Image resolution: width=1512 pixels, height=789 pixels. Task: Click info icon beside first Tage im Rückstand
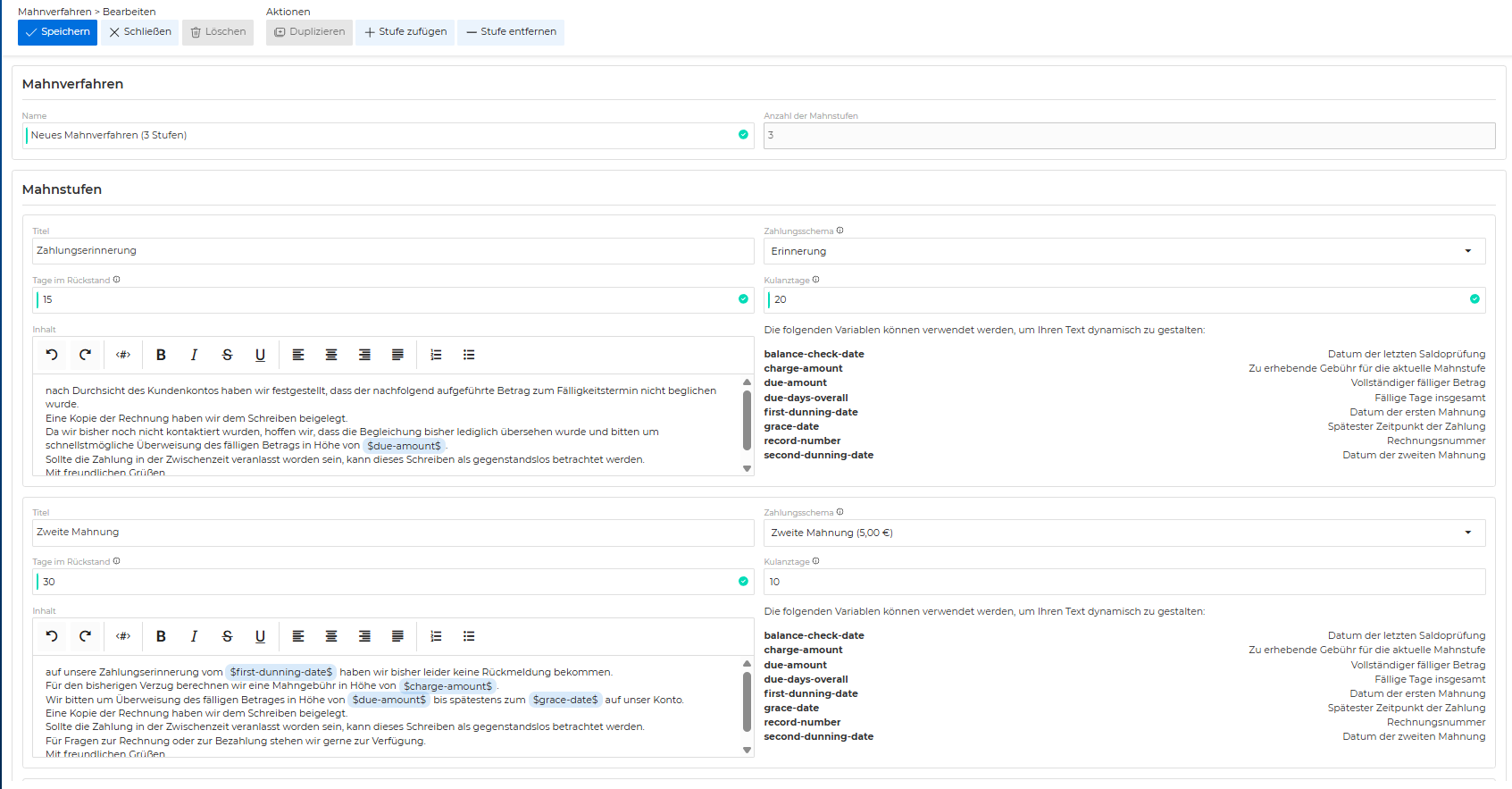pos(116,280)
